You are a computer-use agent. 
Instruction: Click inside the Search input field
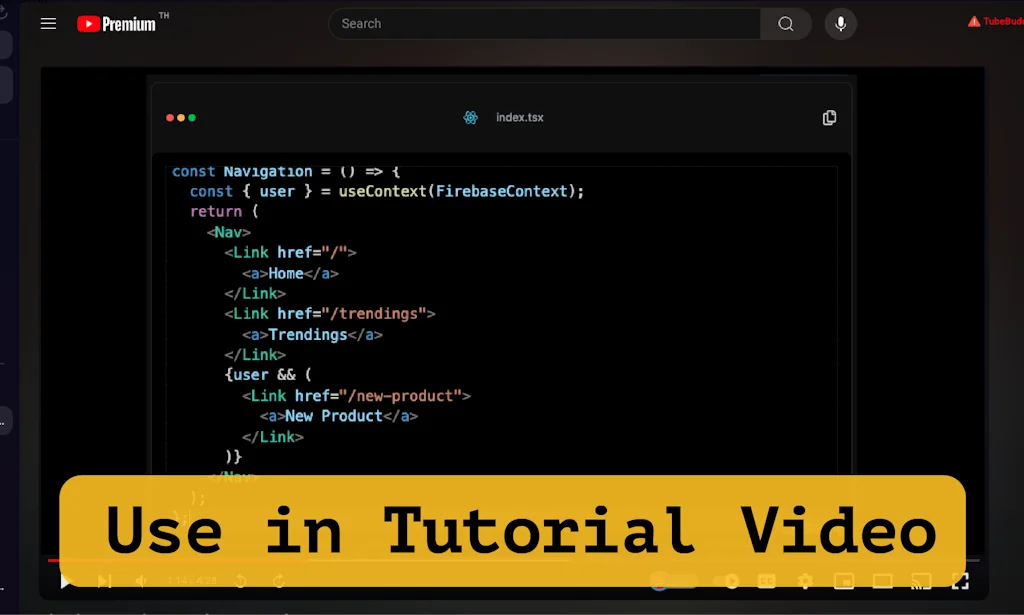click(x=545, y=23)
